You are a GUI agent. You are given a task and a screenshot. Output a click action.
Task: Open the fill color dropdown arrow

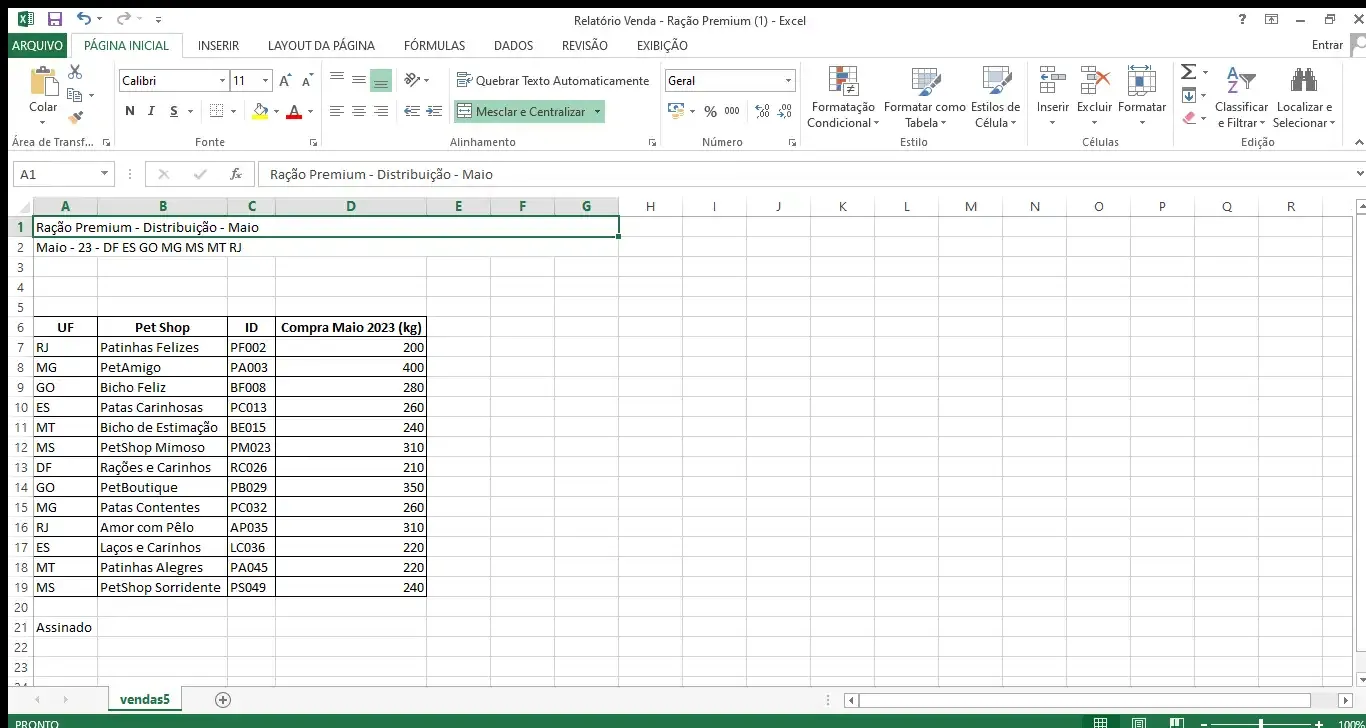pyautogui.click(x=277, y=111)
